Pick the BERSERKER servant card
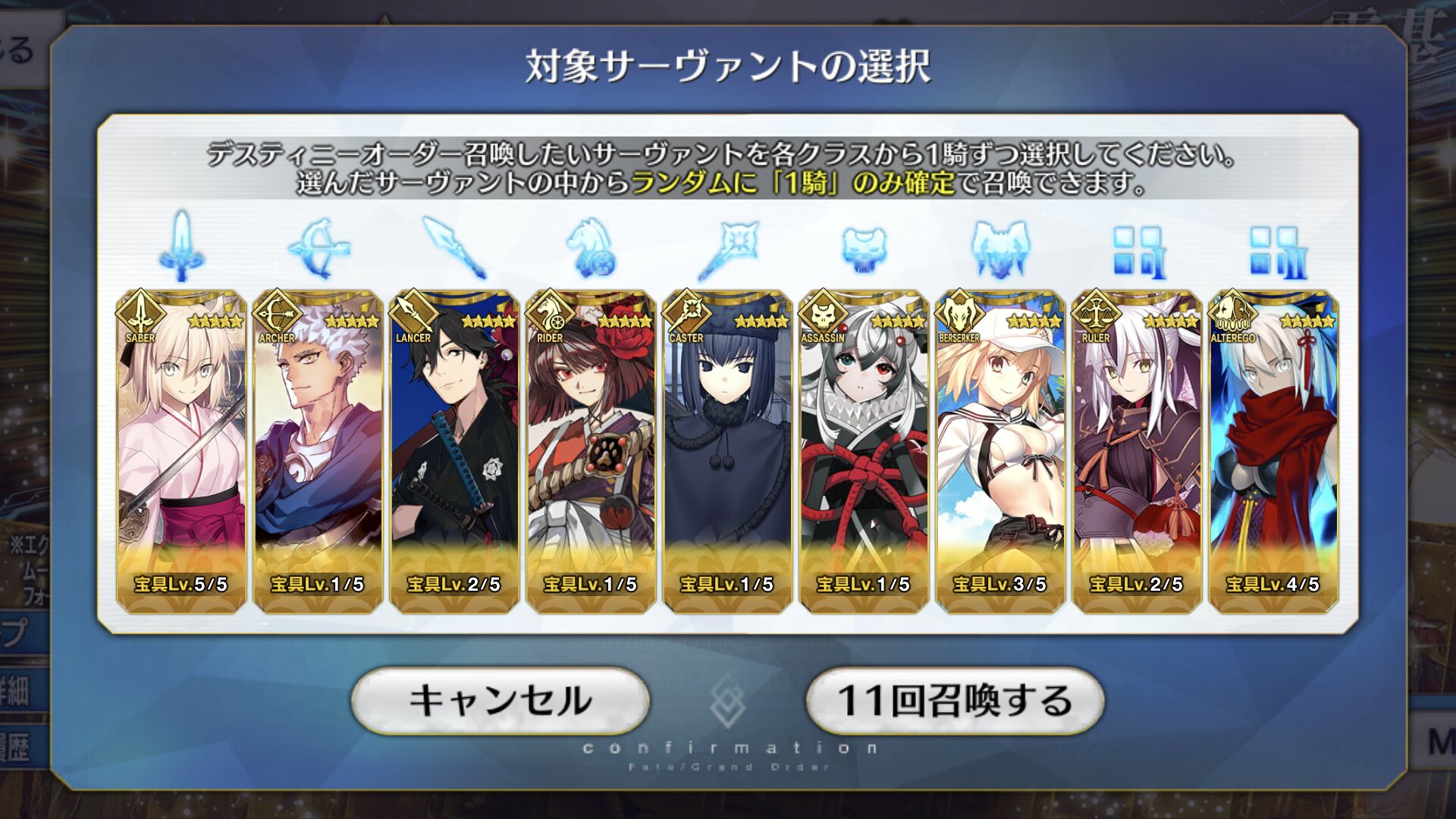Image resolution: width=1456 pixels, height=819 pixels. tap(1000, 452)
